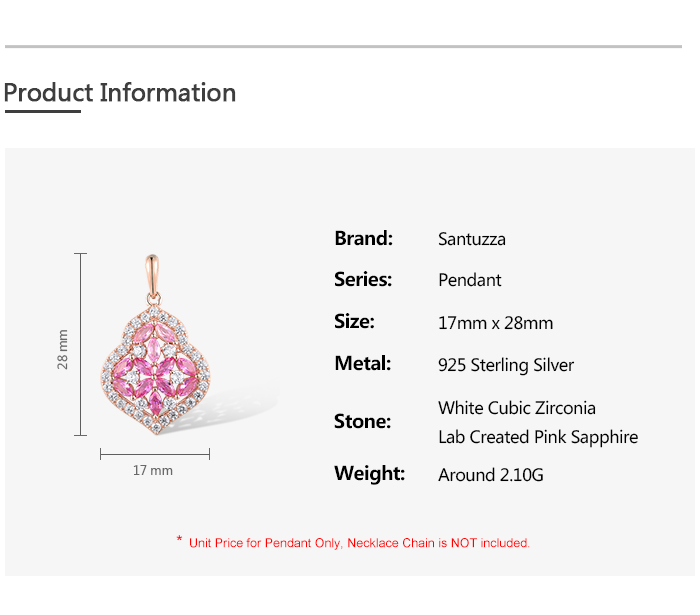Viewport: 700px width, 615px height.
Task: Select the Size label
Action: [x=354, y=321]
